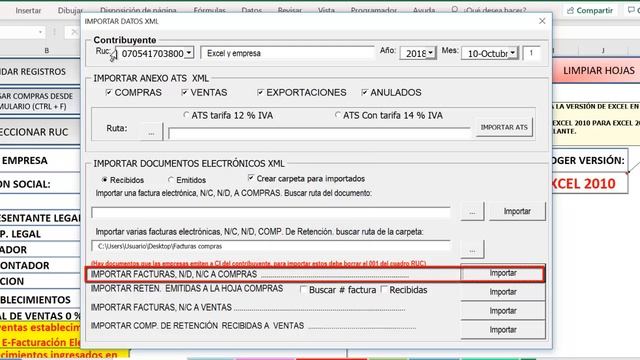Select the Recibidos radio button
This screenshot has height=360, width=640.
click(105, 180)
